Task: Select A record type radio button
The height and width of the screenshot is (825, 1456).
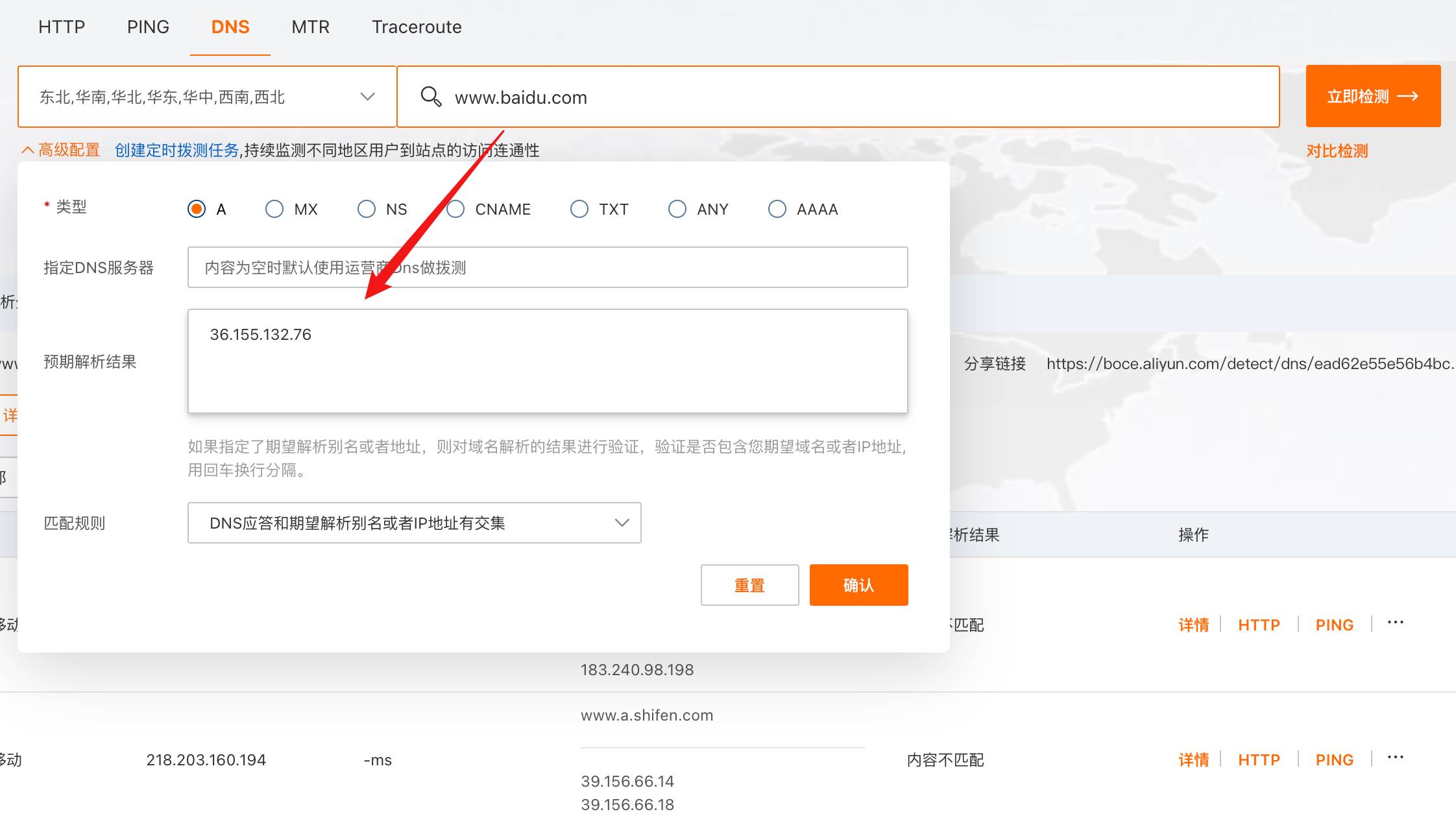Action: [x=197, y=209]
